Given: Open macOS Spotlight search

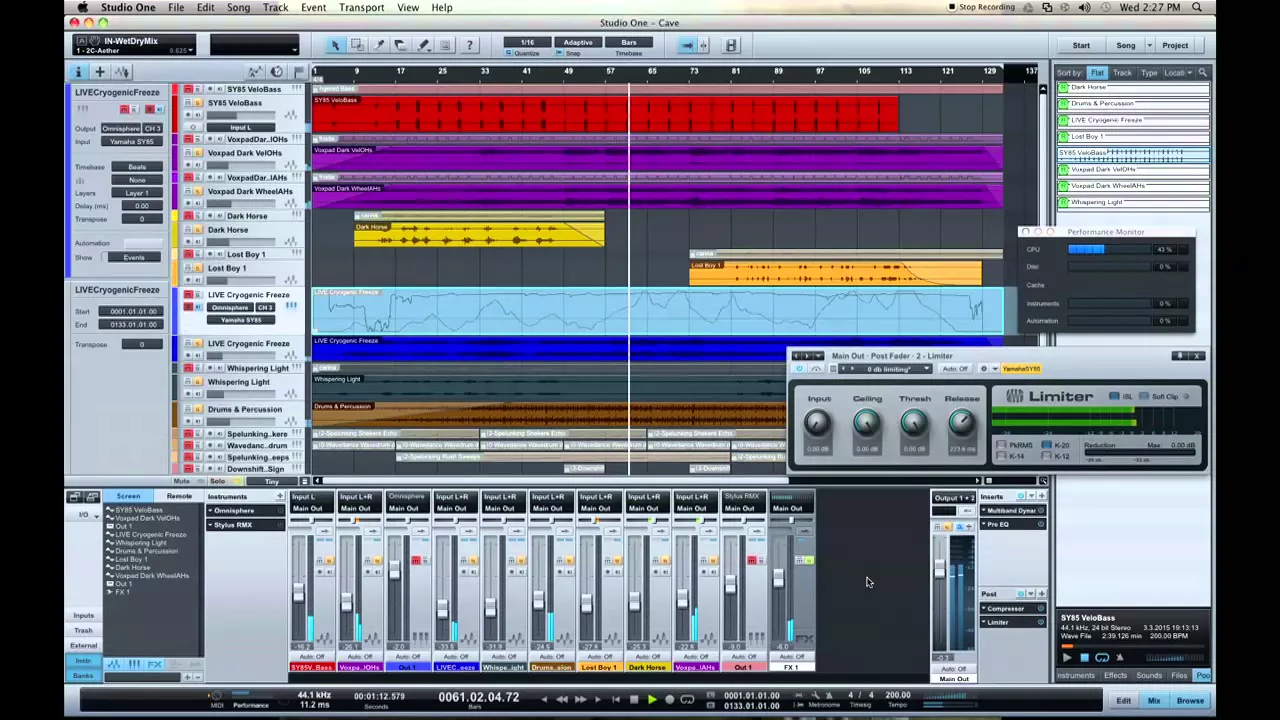Looking at the screenshot, I should click(1197, 7).
